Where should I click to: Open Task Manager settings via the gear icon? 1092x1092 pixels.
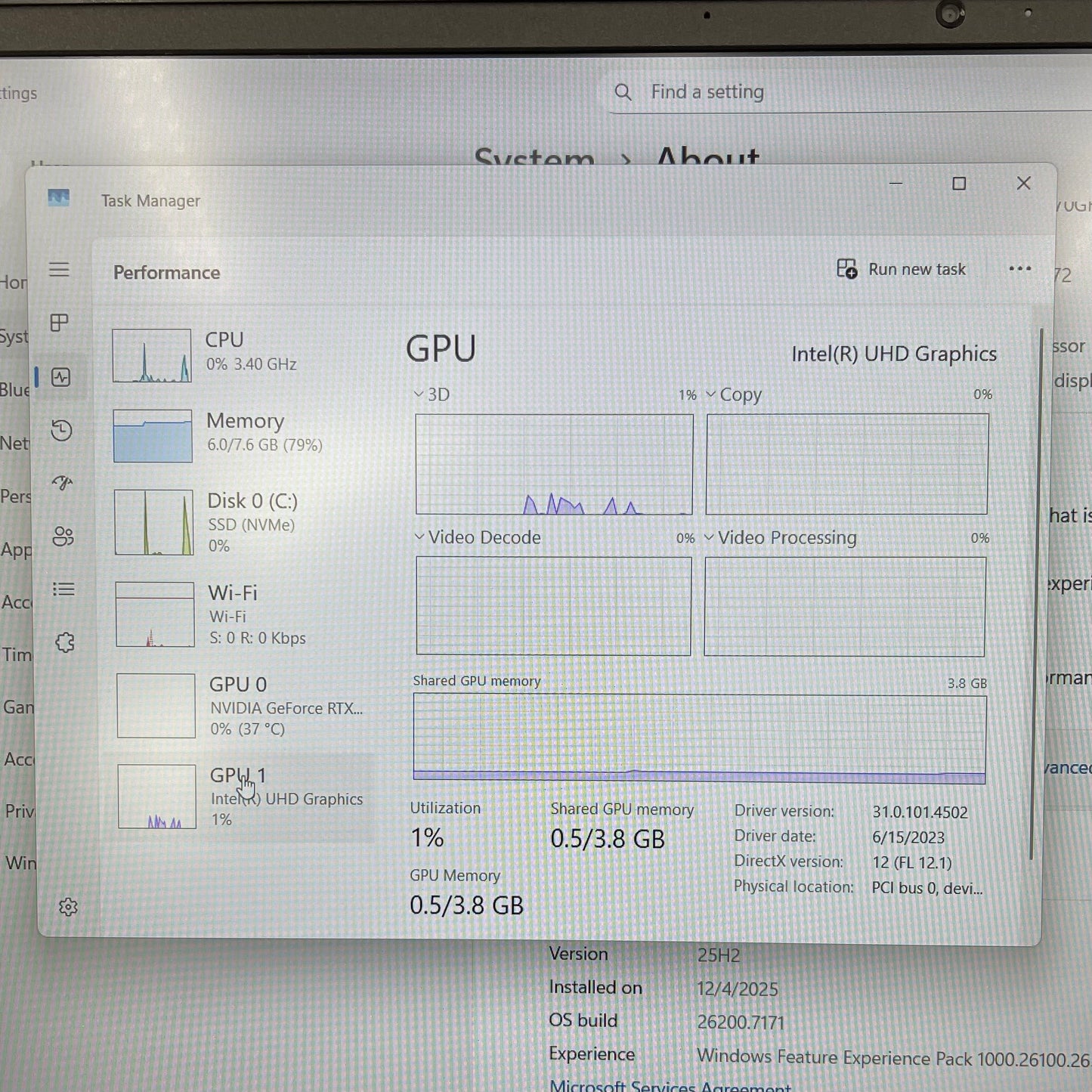68,908
